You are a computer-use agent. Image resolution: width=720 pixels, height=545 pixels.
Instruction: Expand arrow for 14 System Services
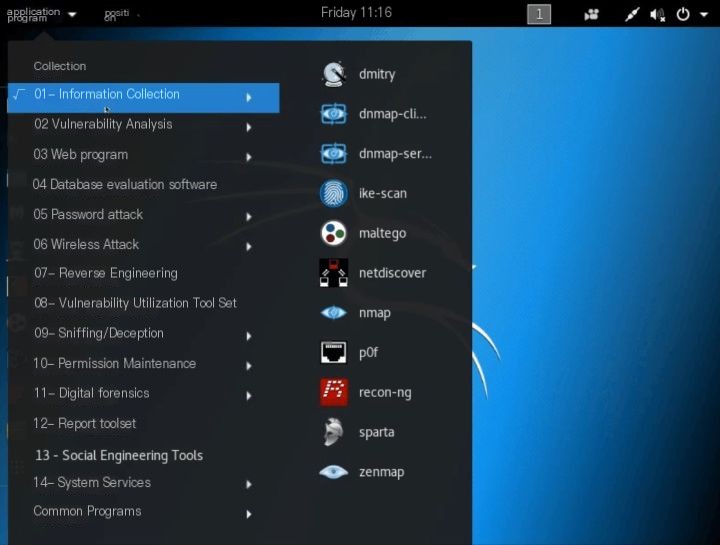click(x=248, y=484)
